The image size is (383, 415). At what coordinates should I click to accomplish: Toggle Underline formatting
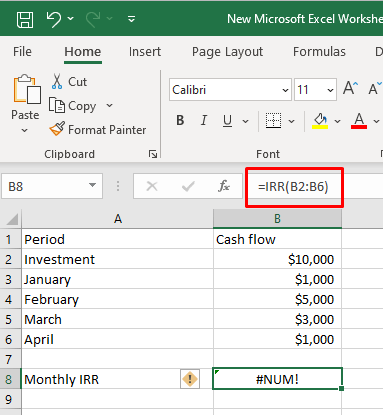click(x=227, y=120)
